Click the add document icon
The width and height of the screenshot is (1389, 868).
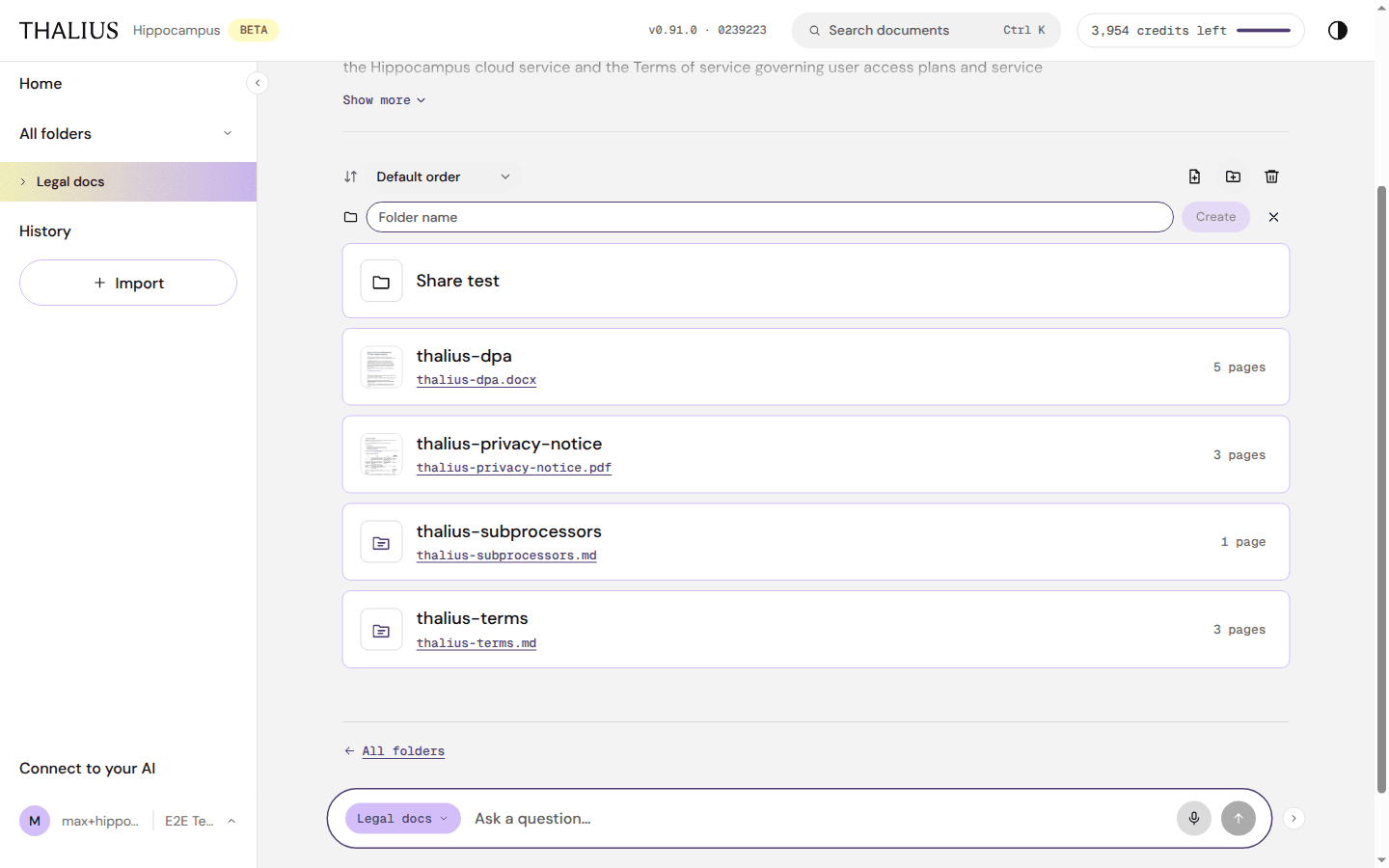click(x=1194, y=176)
